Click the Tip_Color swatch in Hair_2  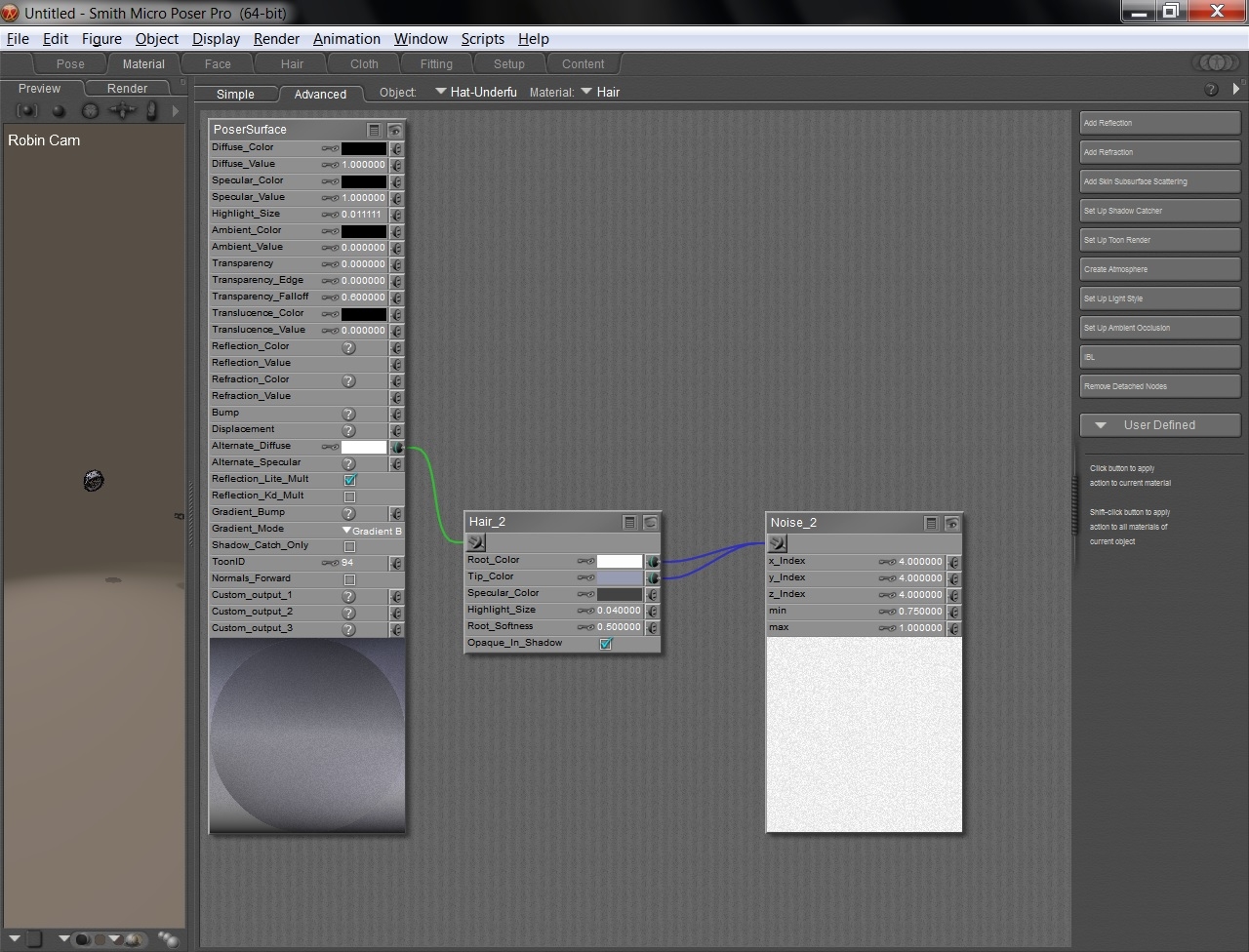point(619,577)
